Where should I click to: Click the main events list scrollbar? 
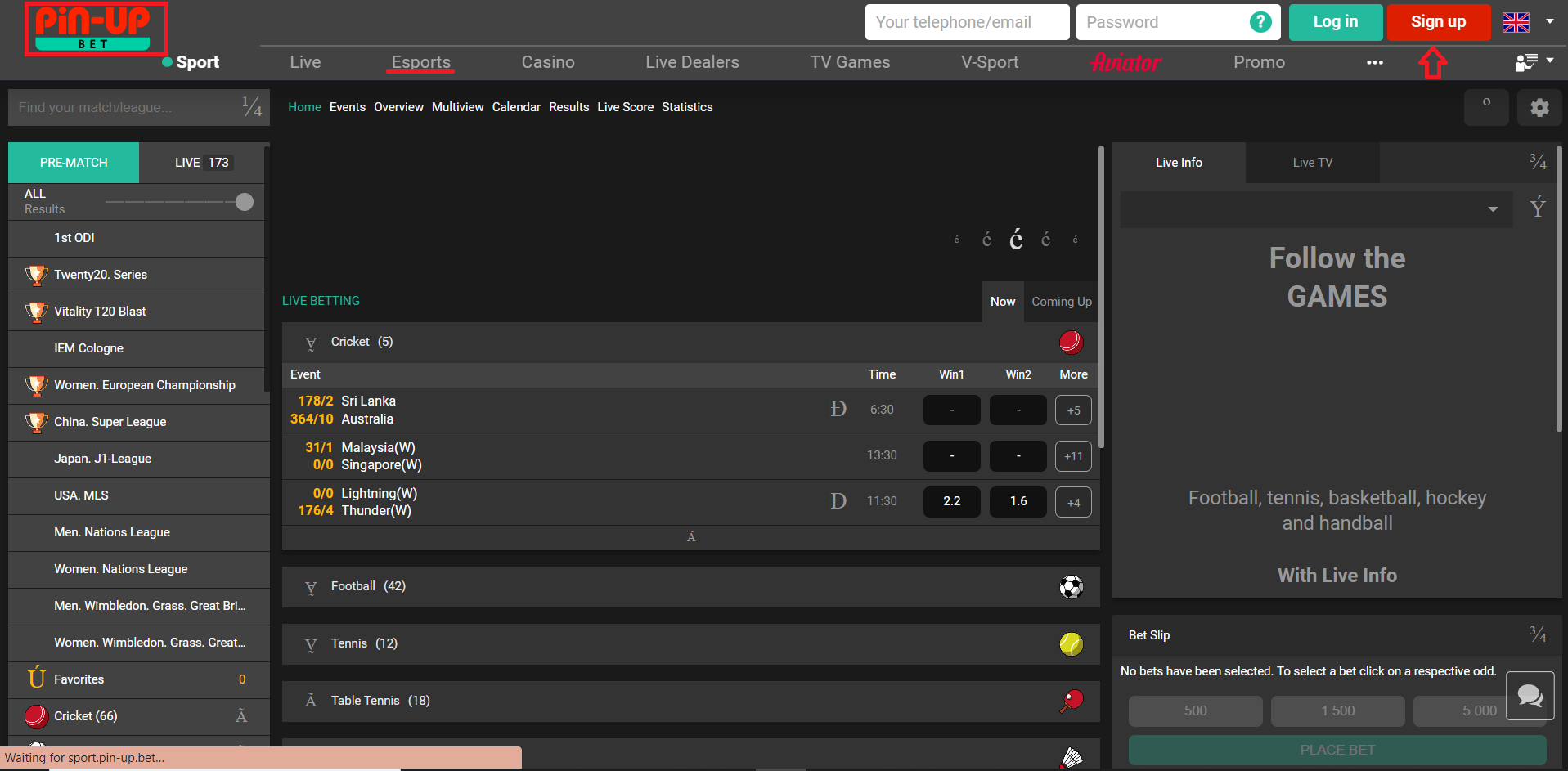(1101, 297)
